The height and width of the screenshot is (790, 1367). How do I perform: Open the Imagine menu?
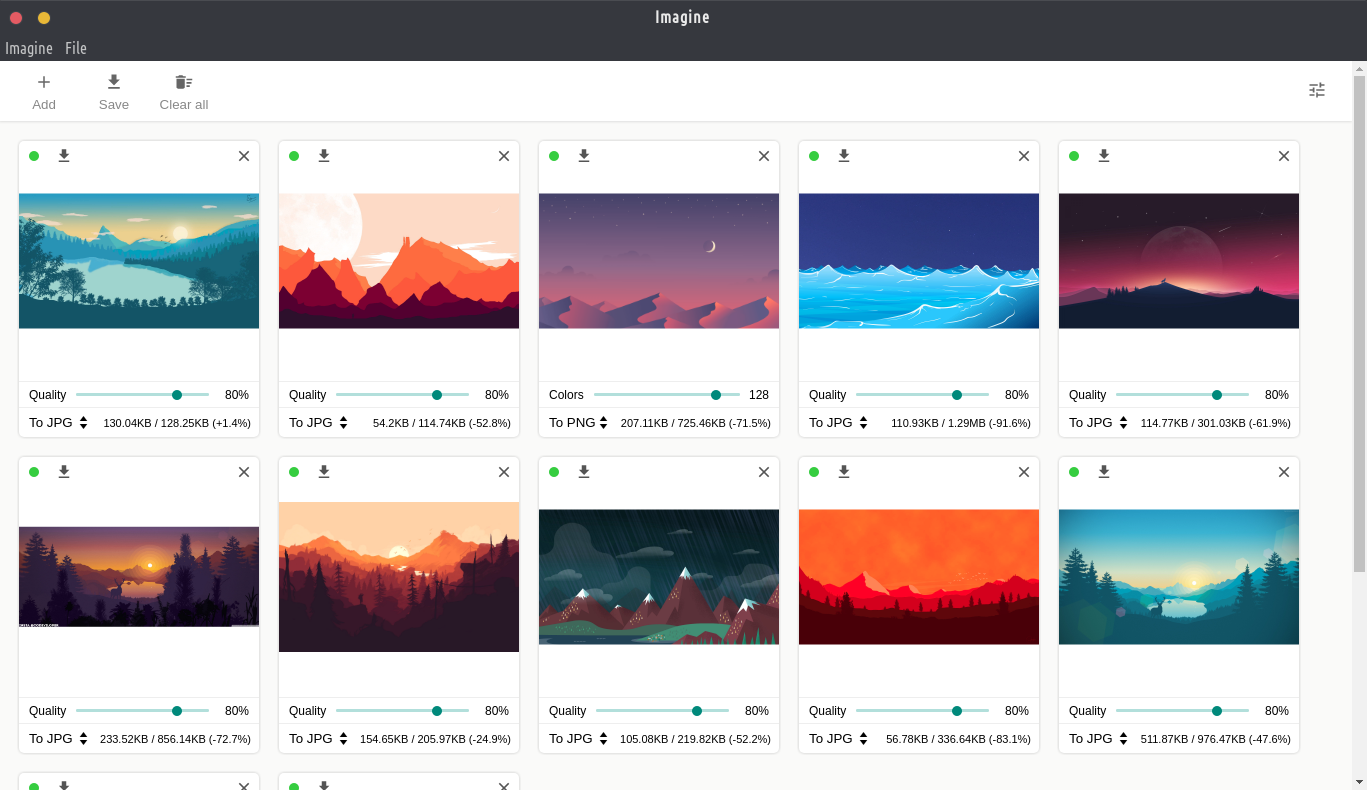[29, 48]
